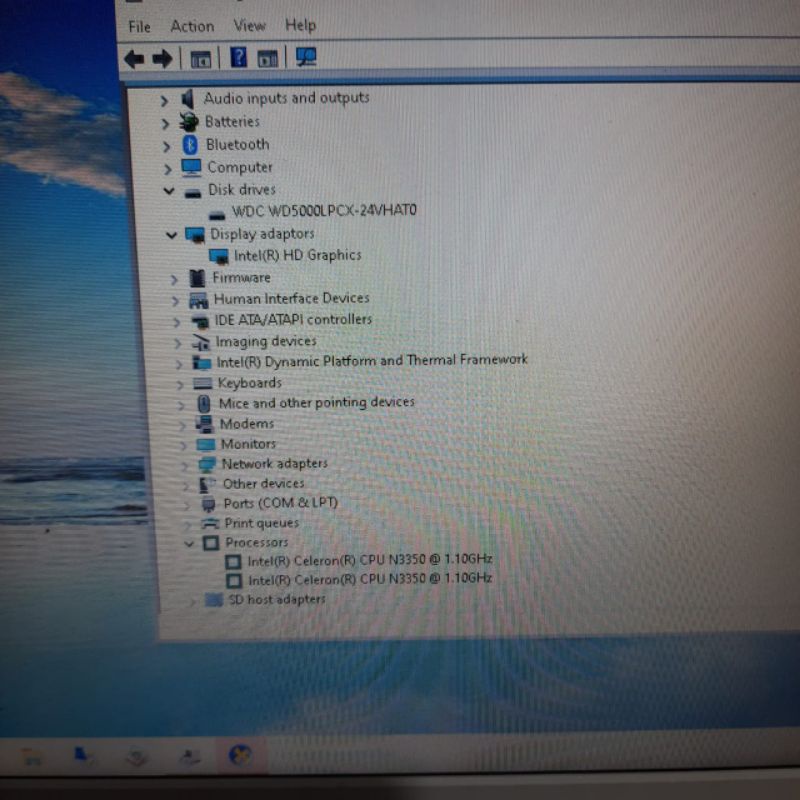
Task: Select Mice and other pointing devices label
Action: pos(317,403)
